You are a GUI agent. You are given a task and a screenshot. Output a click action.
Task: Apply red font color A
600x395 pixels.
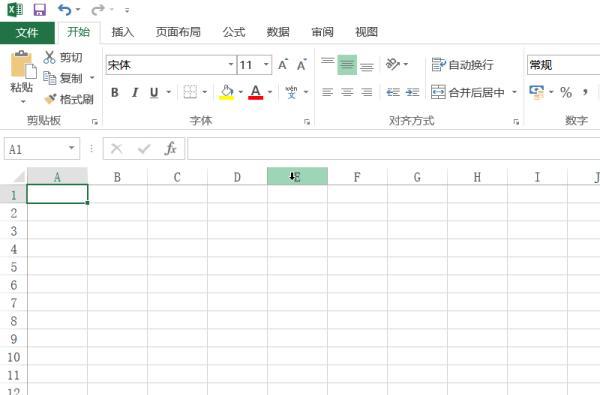click(x=256, y=92)
